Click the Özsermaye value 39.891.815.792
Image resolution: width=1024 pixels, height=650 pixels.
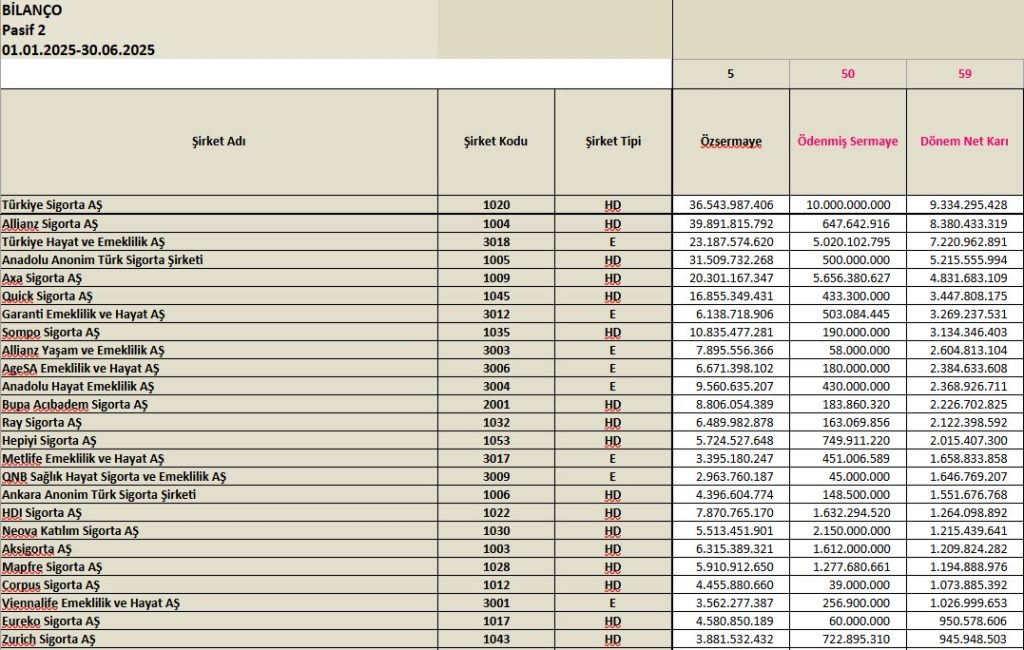[x=731, y=224]
